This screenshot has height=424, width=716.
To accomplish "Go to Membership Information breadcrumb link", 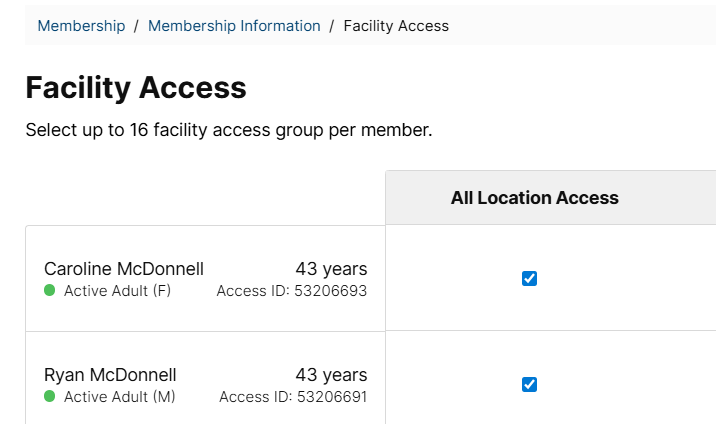I will point(234,26).
